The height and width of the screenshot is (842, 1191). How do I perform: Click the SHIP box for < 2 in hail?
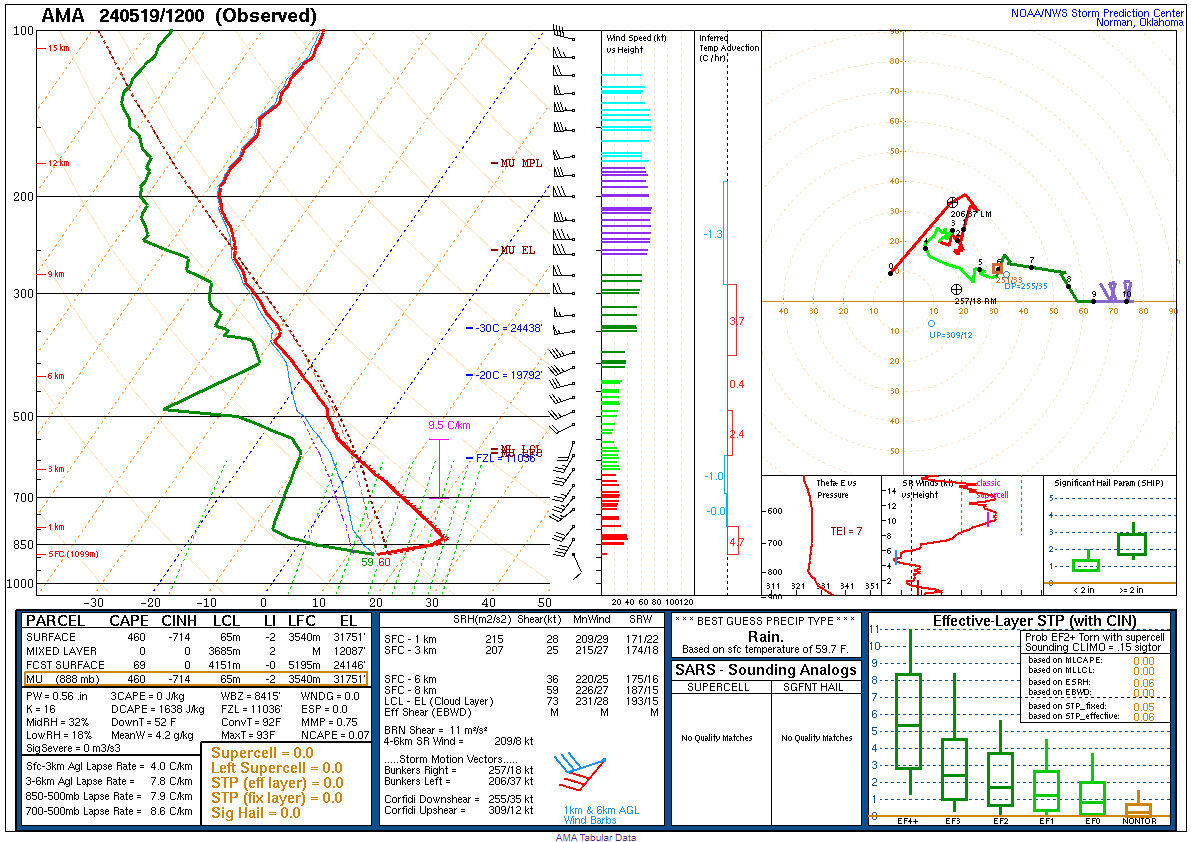pos(1085,565)
